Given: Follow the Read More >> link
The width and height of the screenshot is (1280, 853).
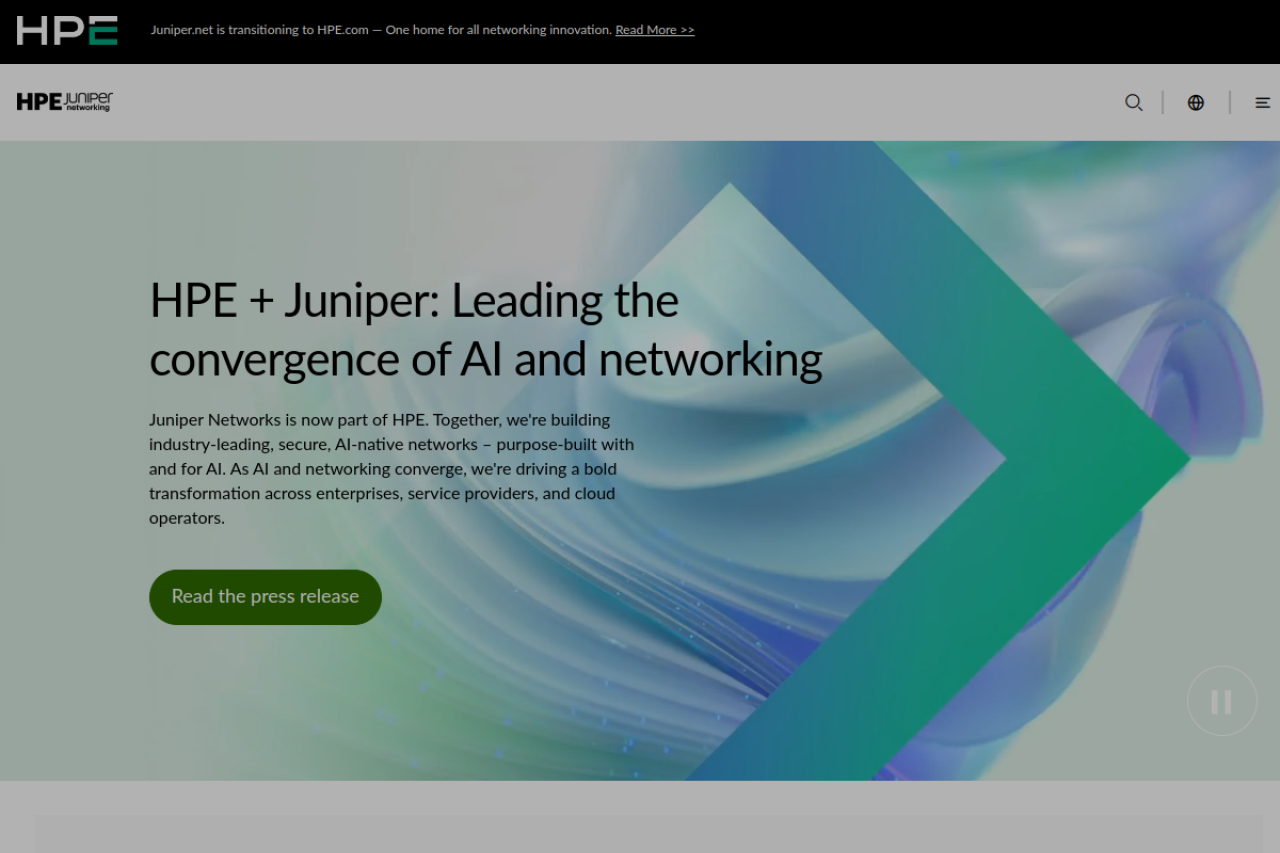Looking at the screenshot, I should [654, 30].
